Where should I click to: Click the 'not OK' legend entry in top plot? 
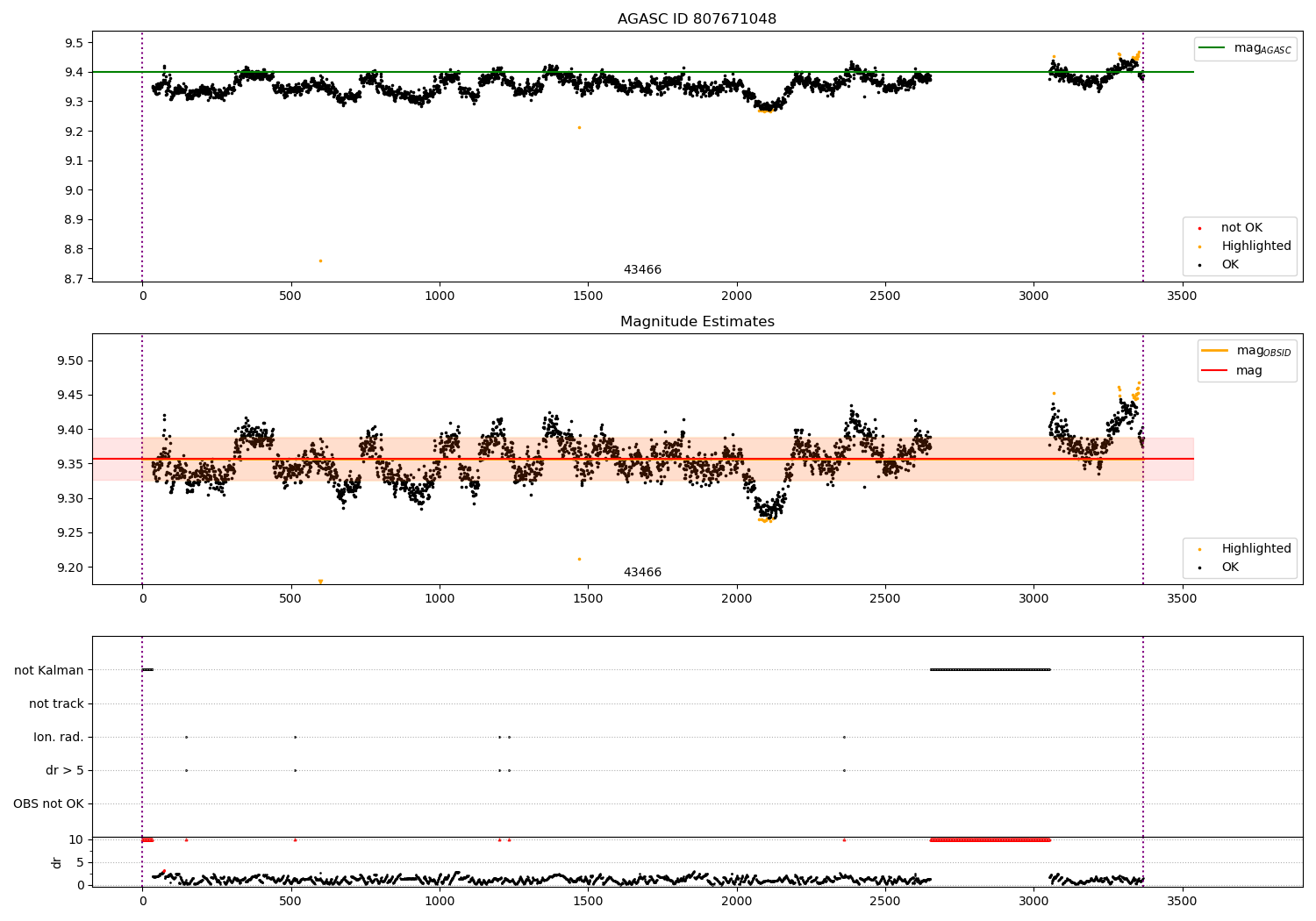pos(1240,228)
